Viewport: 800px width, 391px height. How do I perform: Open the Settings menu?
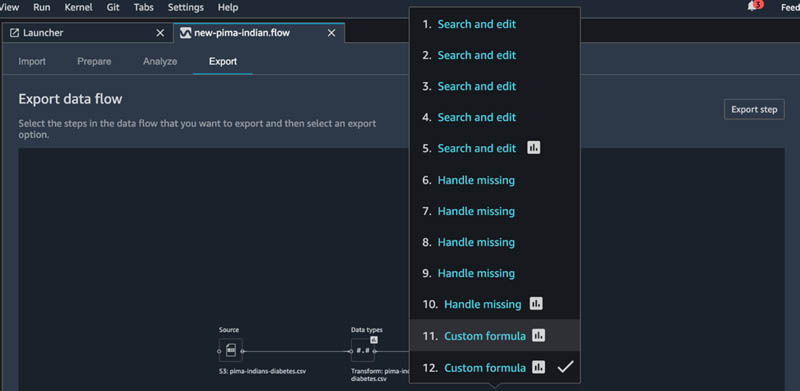click(186, 8)
